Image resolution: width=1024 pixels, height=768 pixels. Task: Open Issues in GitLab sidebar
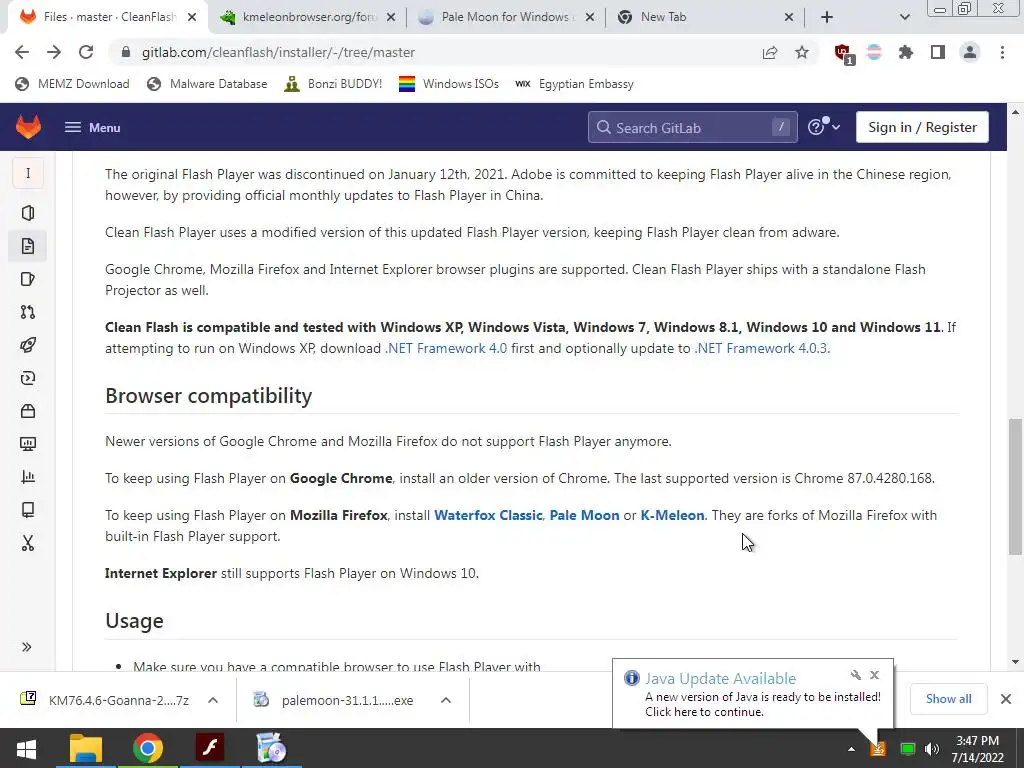pos(27,280)
